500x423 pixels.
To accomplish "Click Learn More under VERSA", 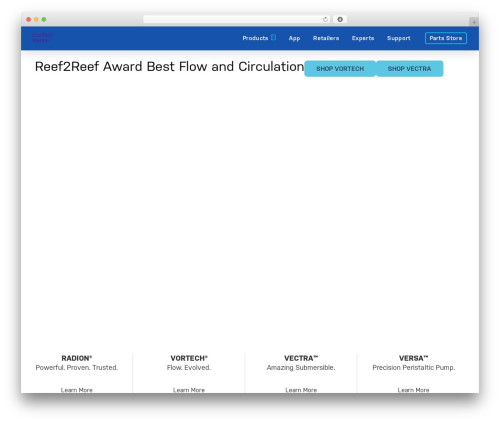I will tap(413, 390).
